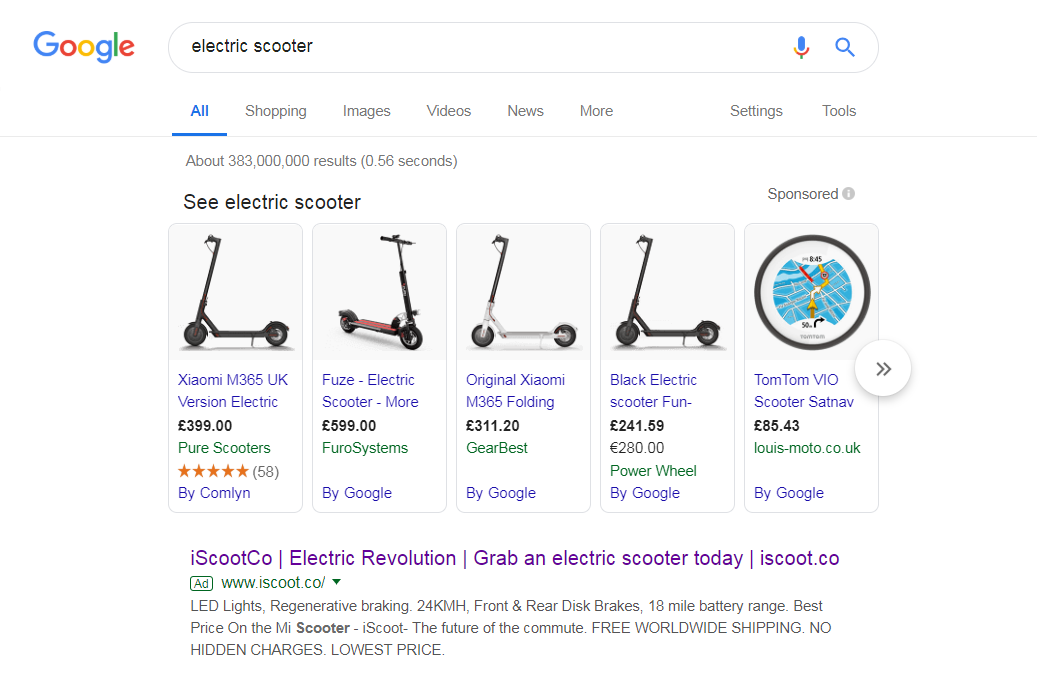The image size is (1037, 689).
Task: Switch to the Shopping tab
Action: 276,111
